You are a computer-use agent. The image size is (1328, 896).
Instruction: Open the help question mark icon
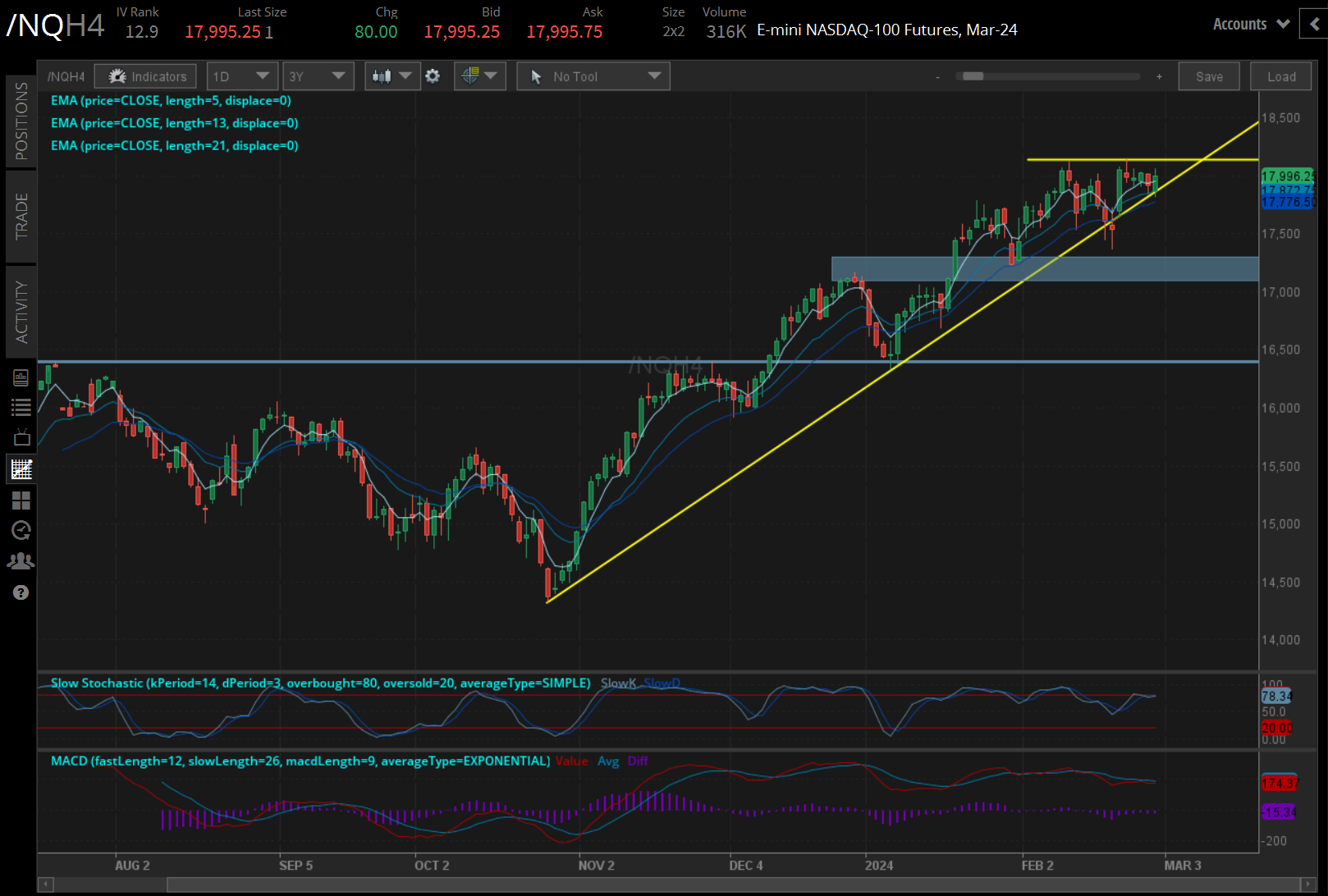(x=21, y=592)
